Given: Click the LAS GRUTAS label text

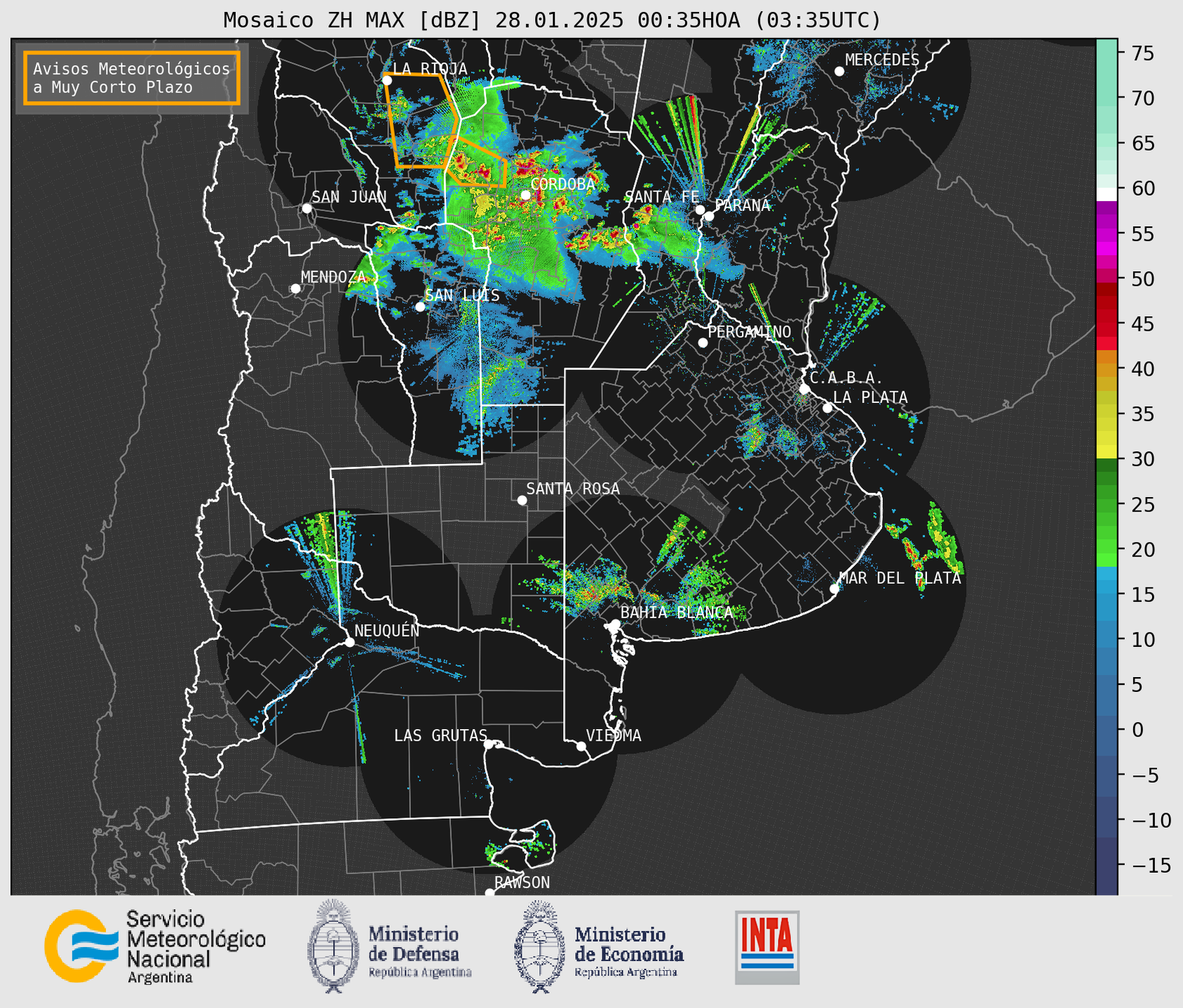Looking at the screenshot, I should coord(440,735).
